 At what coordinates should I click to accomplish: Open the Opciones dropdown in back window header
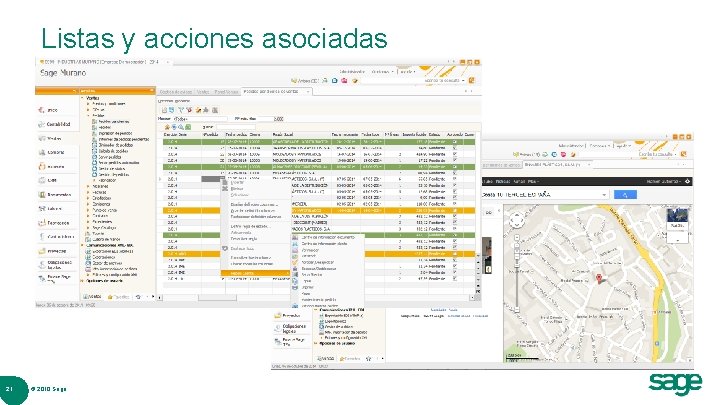(x=601, y=146)
